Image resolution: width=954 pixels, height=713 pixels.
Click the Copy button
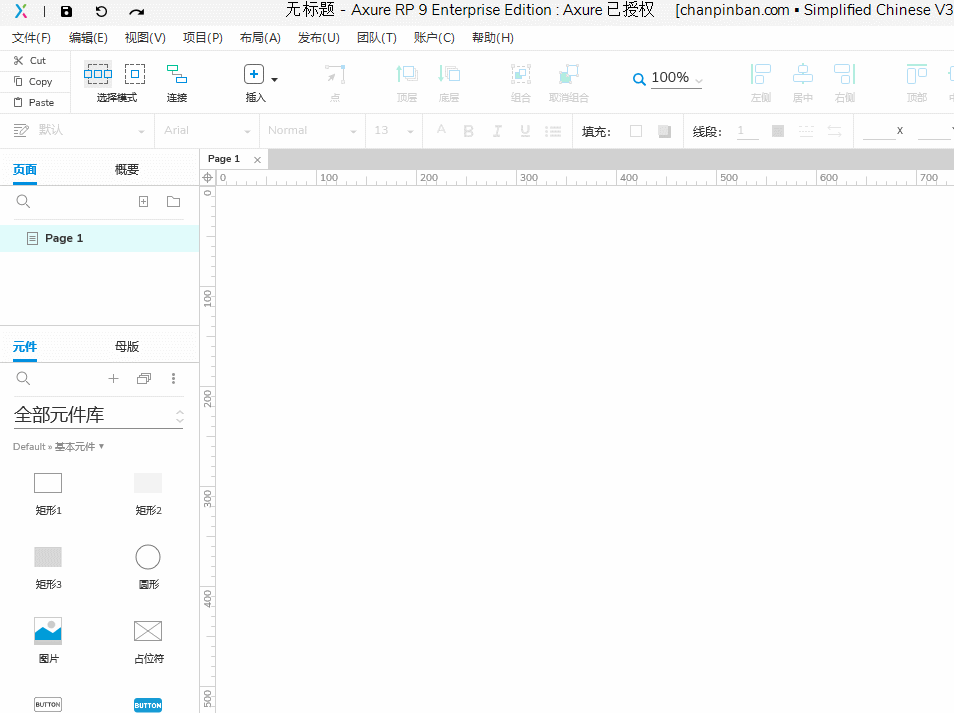pos(34,82)
